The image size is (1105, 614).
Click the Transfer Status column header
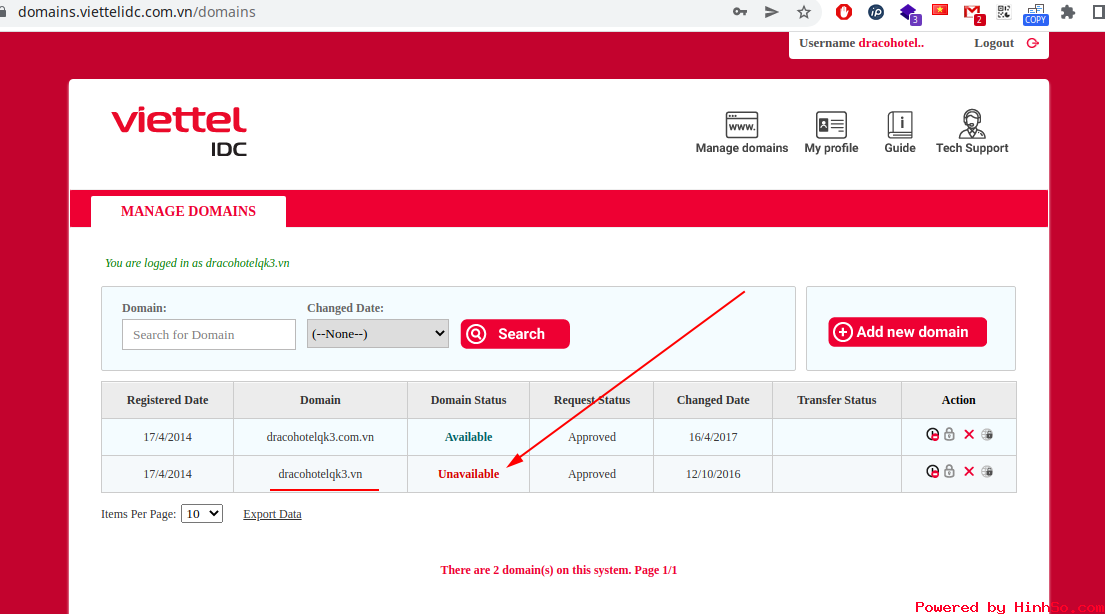(837, 400)
